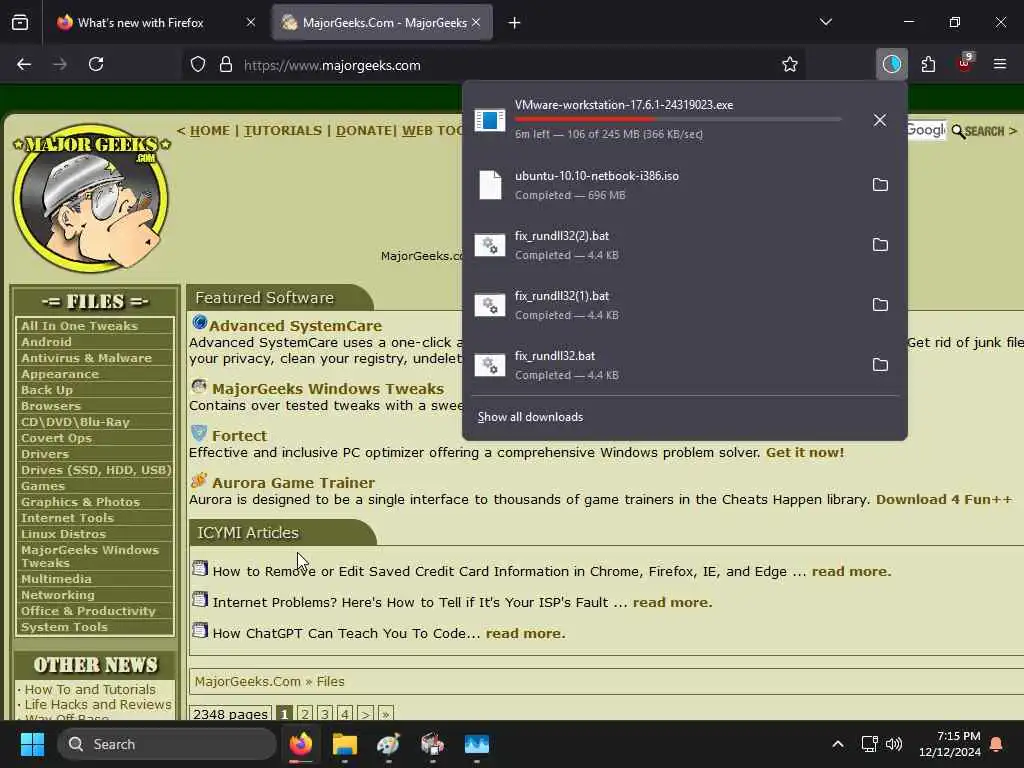Read more about saved credit card article
This screenshot has height=768, width=1024.
click(x=851, y=571)
